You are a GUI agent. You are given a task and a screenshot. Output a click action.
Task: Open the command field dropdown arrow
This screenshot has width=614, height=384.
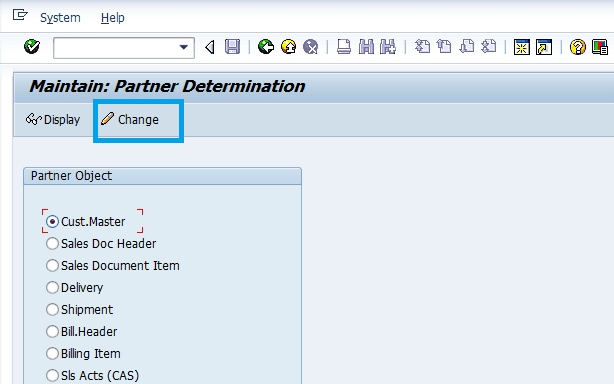pyautogui.click(x=184, y=47)
